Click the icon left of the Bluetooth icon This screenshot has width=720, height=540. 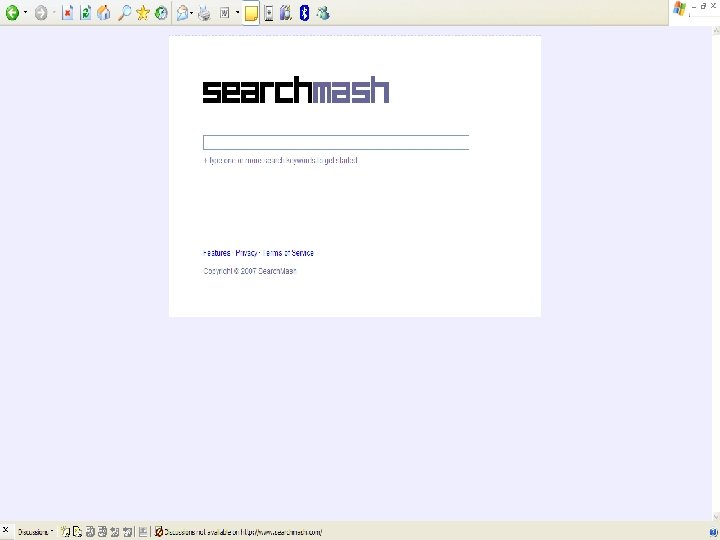click(286, 13)
